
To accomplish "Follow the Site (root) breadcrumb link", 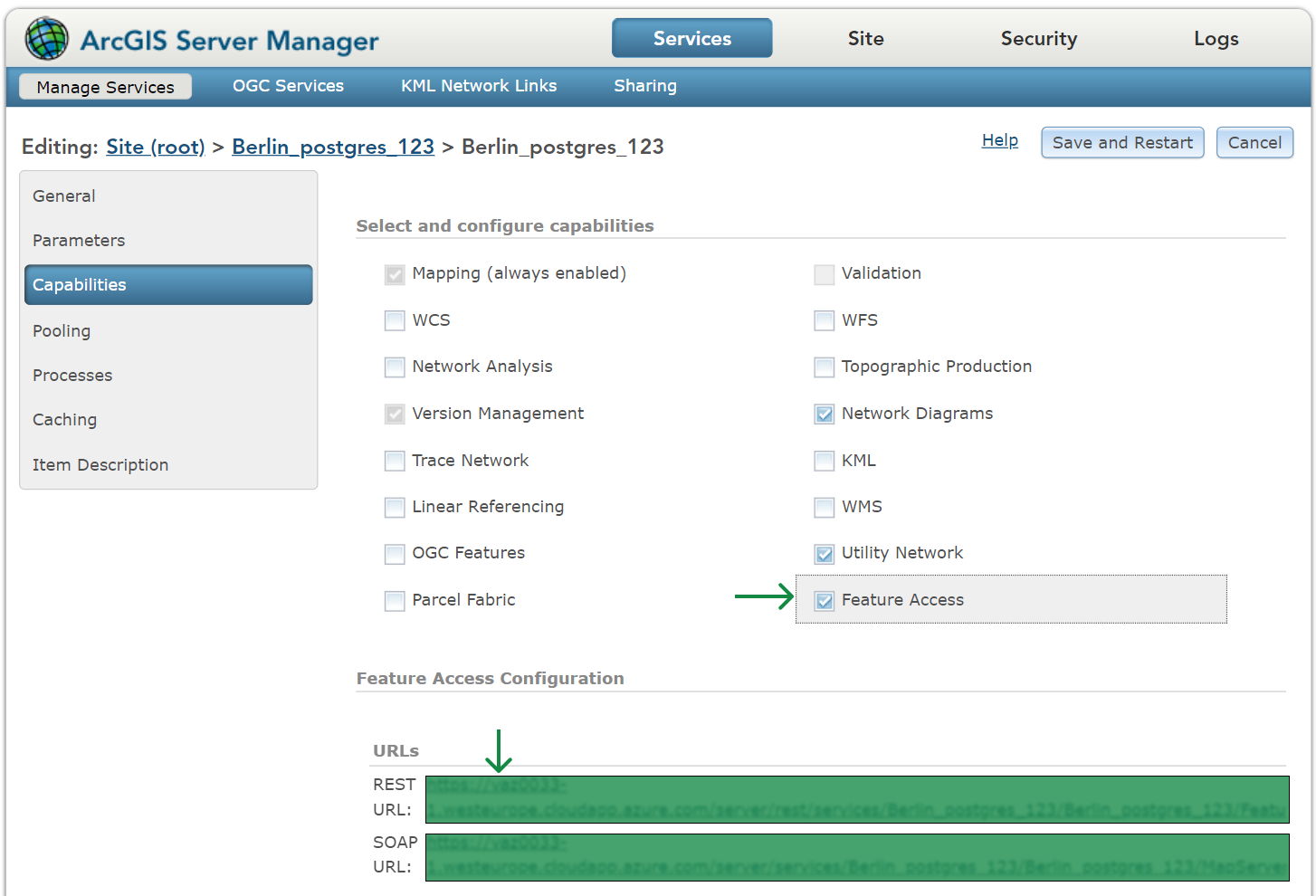I will coord(156,147).
